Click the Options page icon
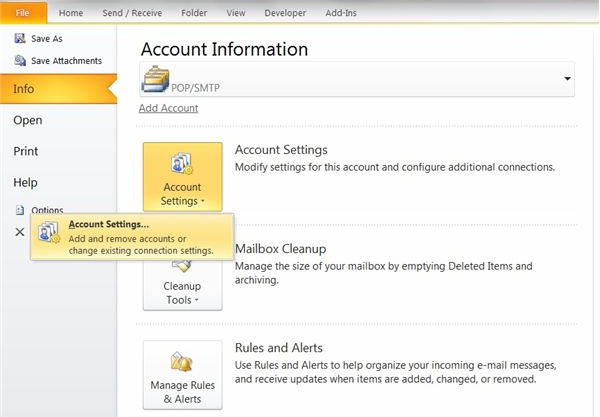This screenshot has height=417, width=600. tap(20, 210)
